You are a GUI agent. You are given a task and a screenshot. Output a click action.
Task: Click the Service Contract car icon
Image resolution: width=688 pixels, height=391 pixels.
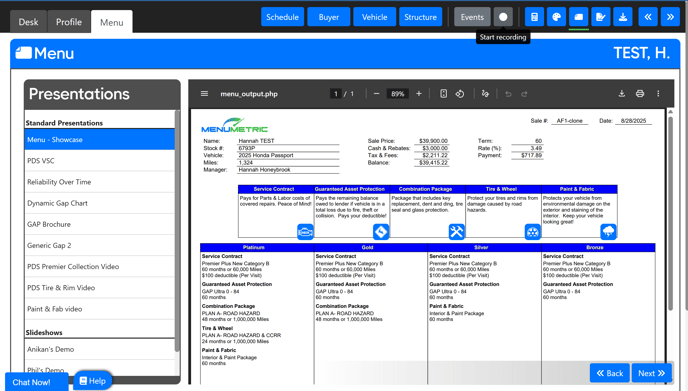pyautogui.click(x=305, y=231)
